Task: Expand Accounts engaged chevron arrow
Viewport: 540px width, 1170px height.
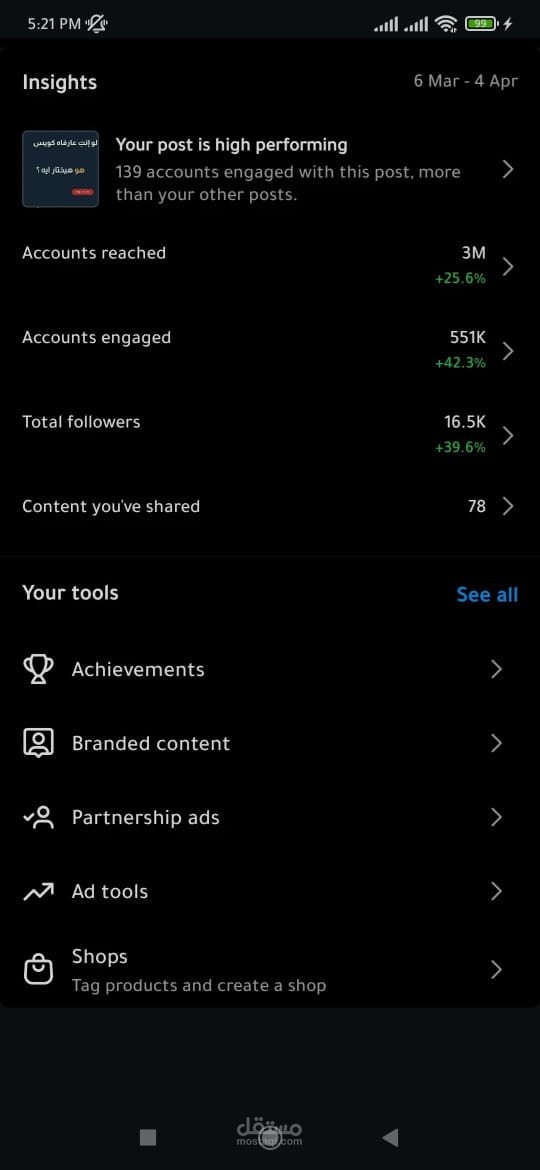Action: [x=508, y=351]
